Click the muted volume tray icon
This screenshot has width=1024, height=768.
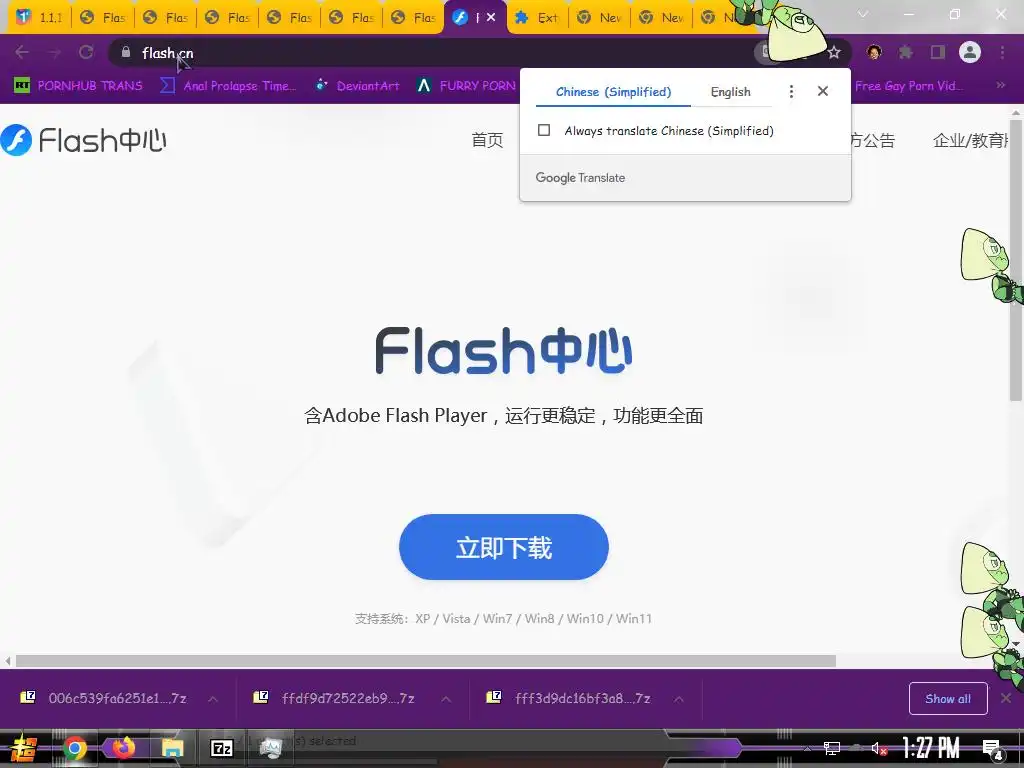coord(879,748)
